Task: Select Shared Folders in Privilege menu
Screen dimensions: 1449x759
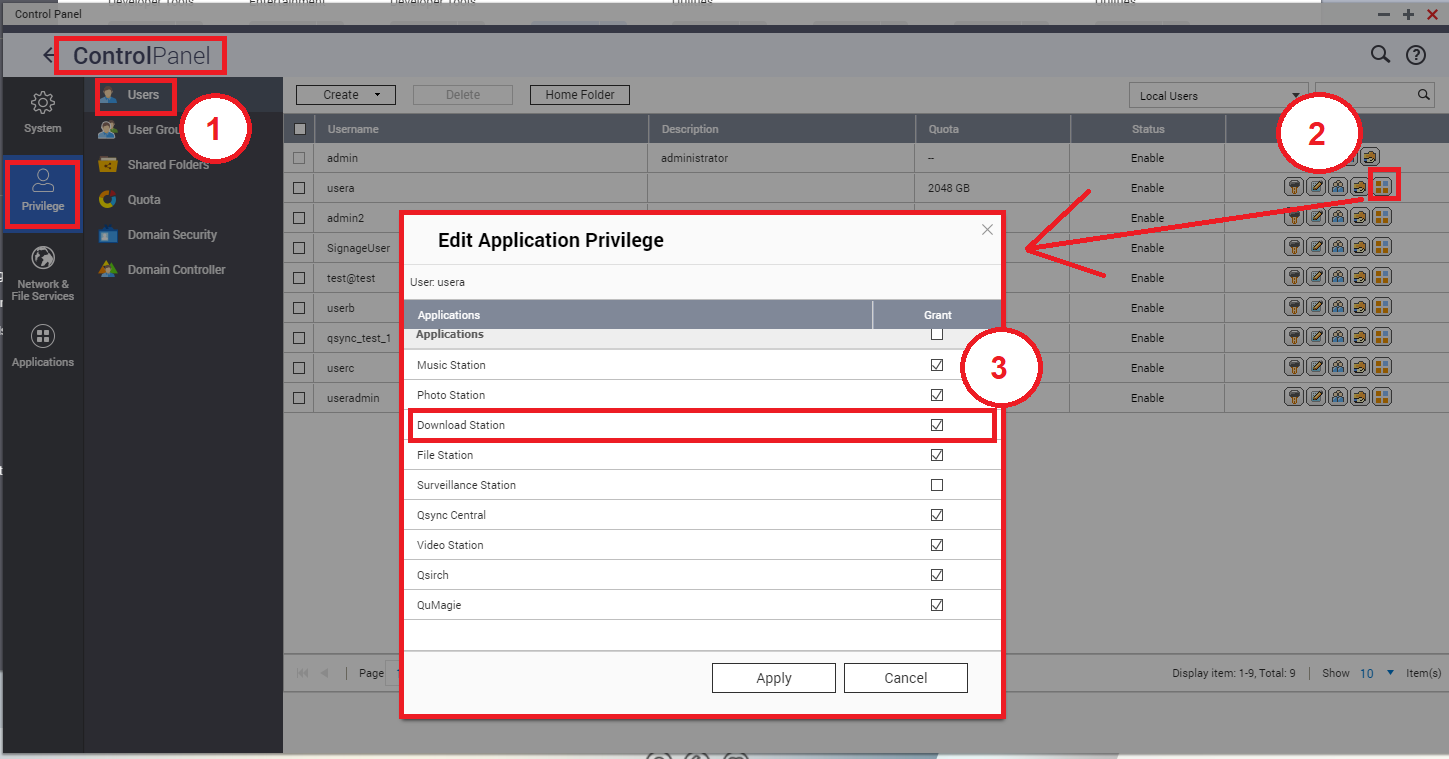Action: click(168, 165)
